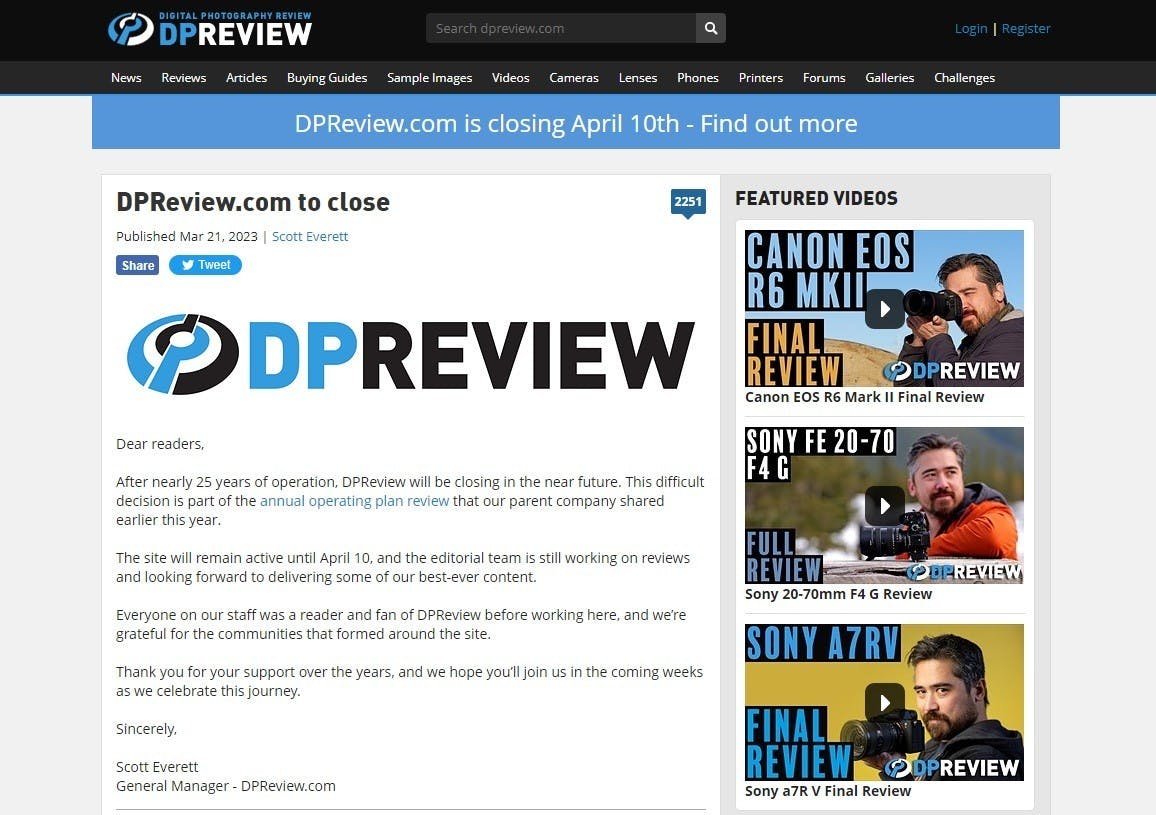Viewport: 1156px width, 815px height.
Task: Click the DPReview logo in header
Action: [x=210, y=29]
